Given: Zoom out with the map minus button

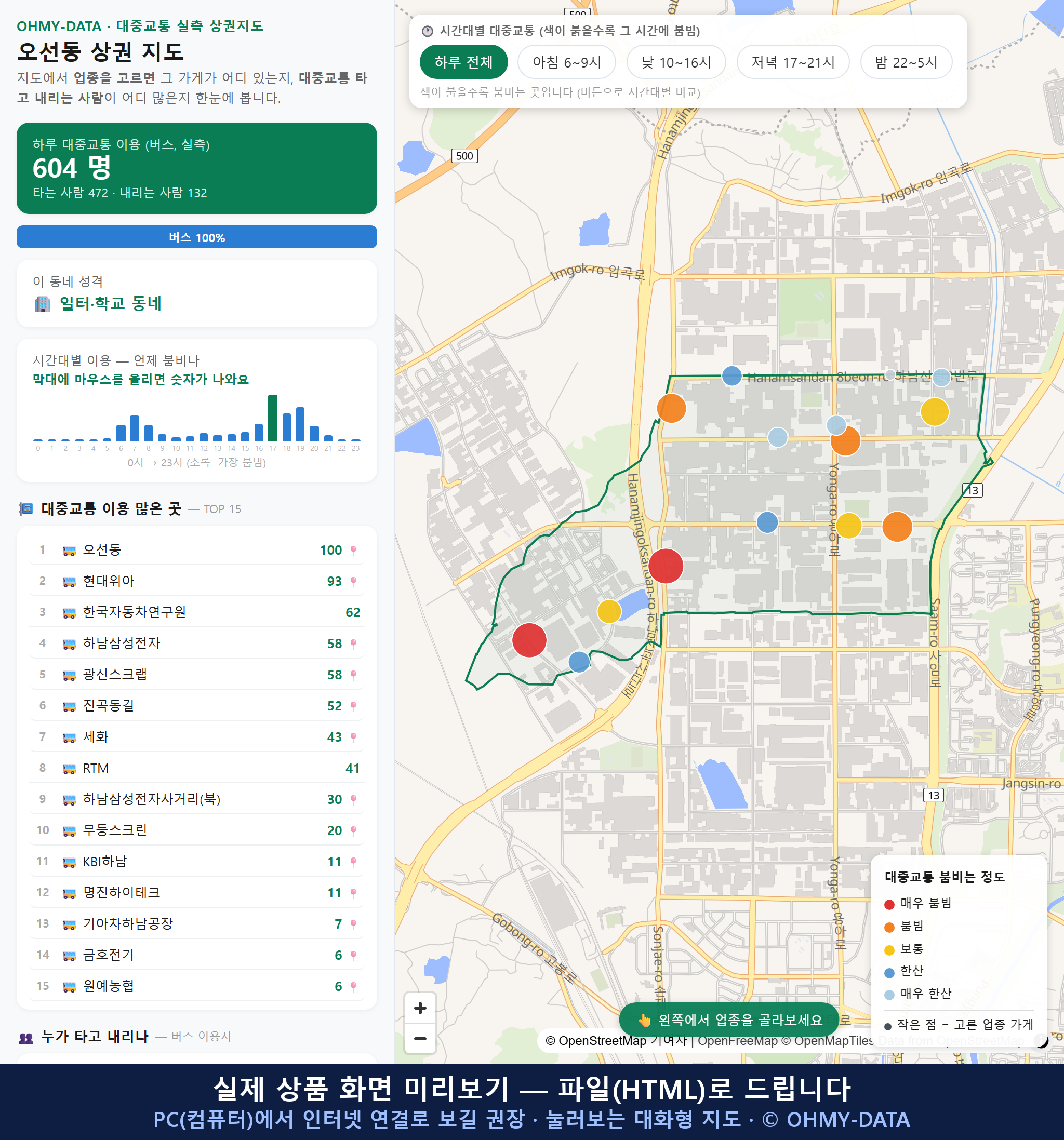Looking at the screenshot, I should pyautogui.click(x=420, y=1038).
